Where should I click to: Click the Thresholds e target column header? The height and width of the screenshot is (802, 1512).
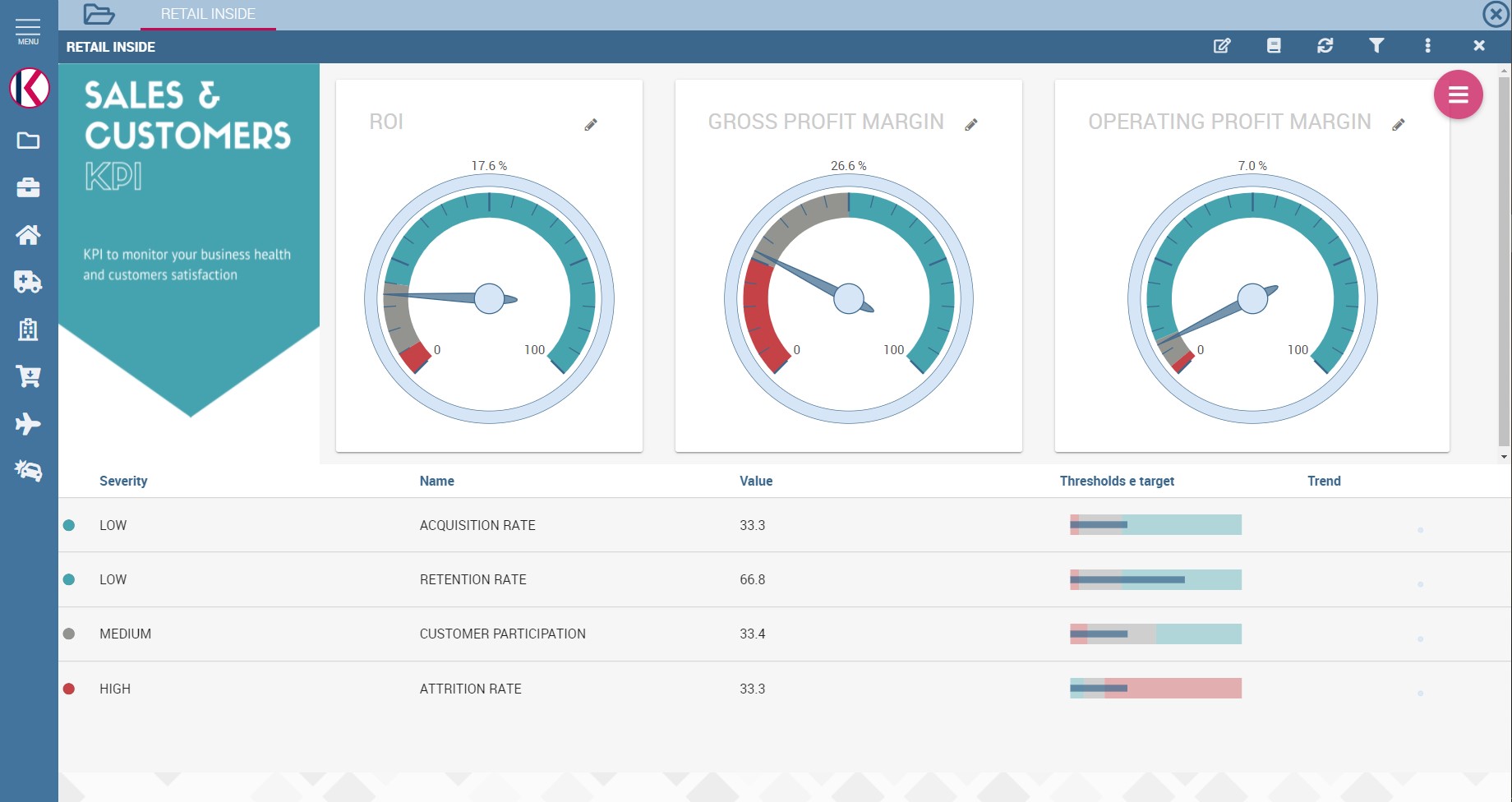point(1117,481)
